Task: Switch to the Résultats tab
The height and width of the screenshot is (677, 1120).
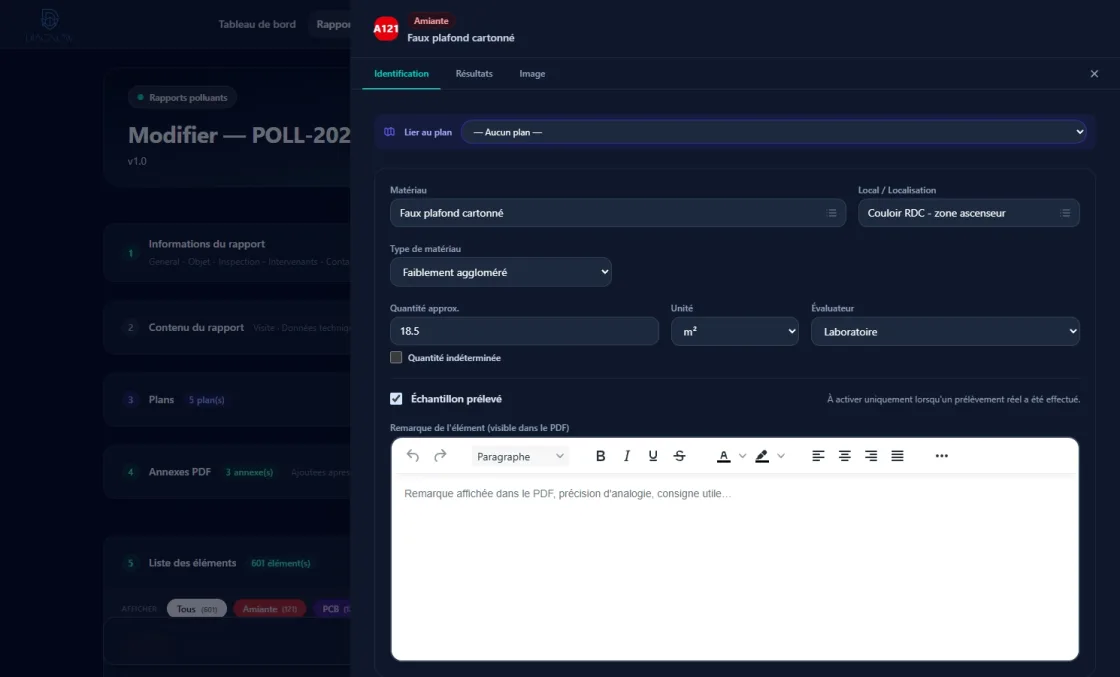Action: click(x=474, y=74)
